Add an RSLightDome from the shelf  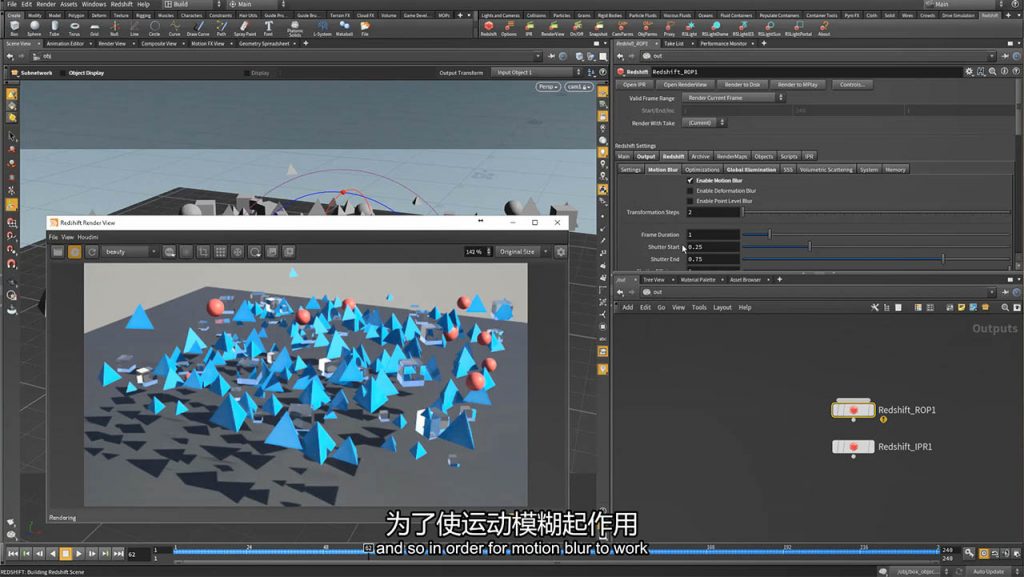tap(715, 28)
